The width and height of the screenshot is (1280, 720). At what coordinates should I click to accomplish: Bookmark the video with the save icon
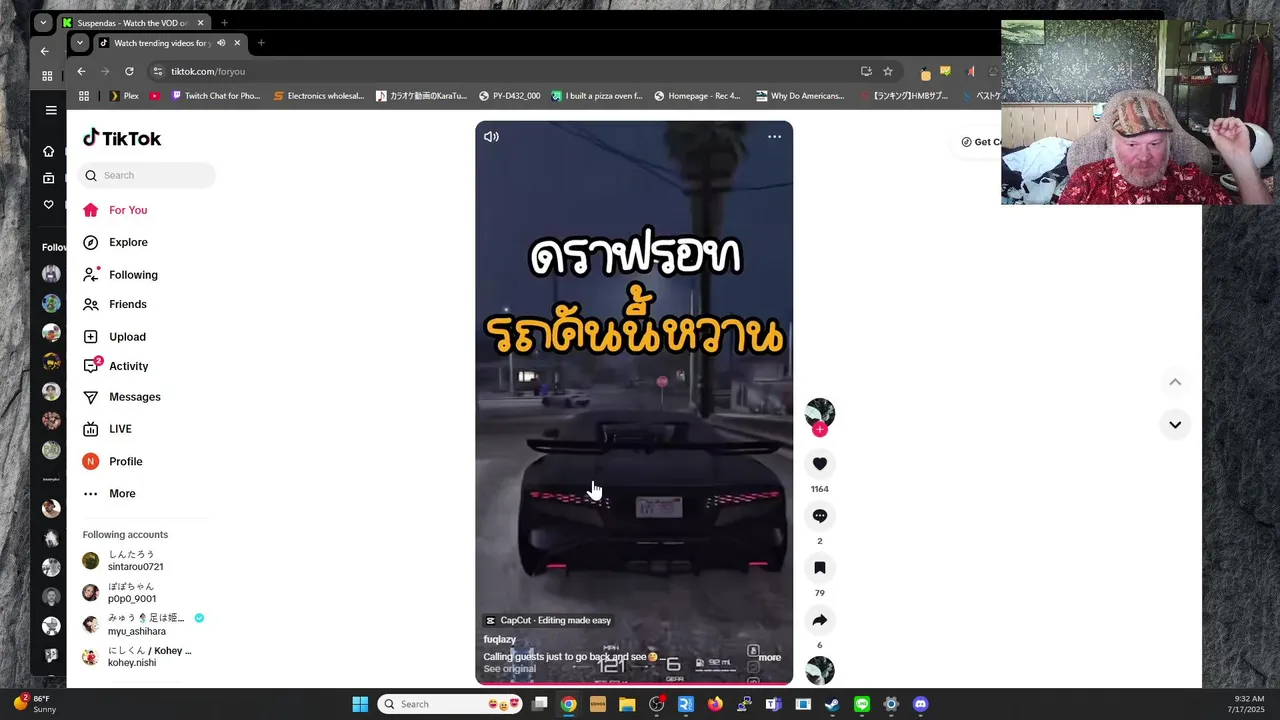pyautogui.click(x=820, y=568)
